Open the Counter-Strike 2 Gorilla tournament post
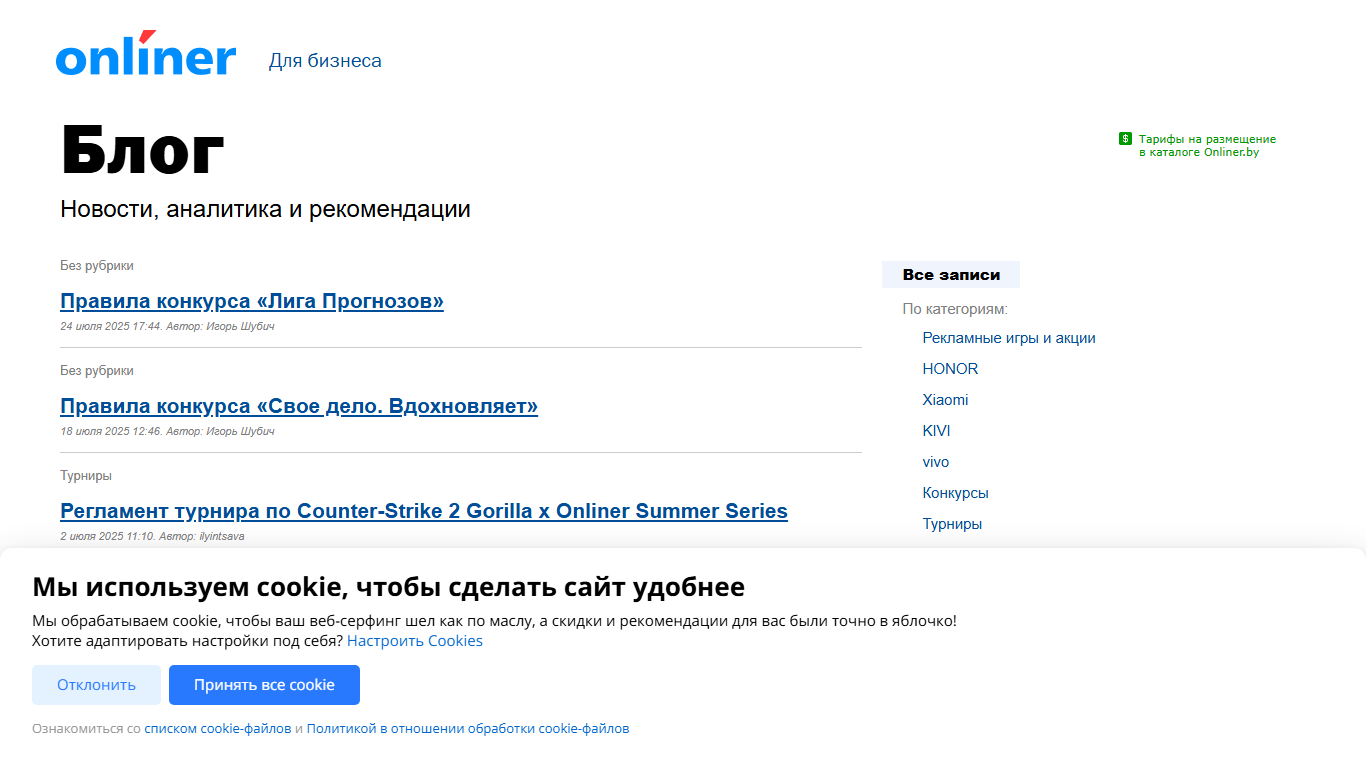The height and width of the screenshot is (768, 1366). point(424,511)
